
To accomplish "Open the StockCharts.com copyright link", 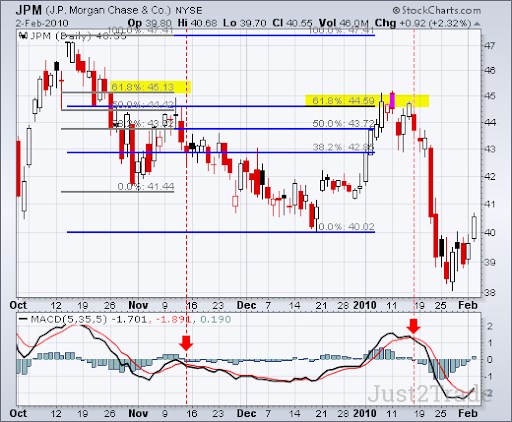I will tap(437, 10).
